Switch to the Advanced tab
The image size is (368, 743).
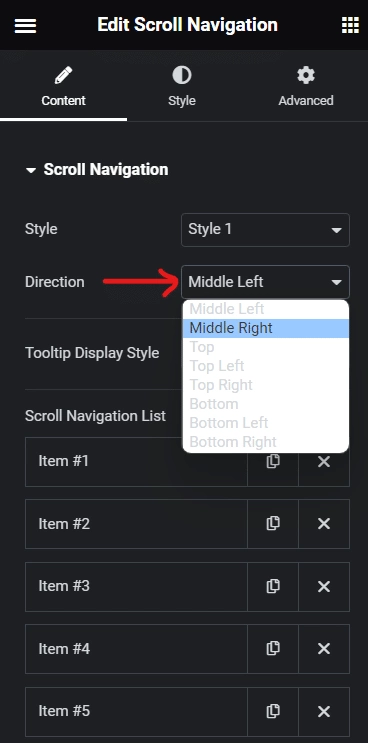[305, 87]
